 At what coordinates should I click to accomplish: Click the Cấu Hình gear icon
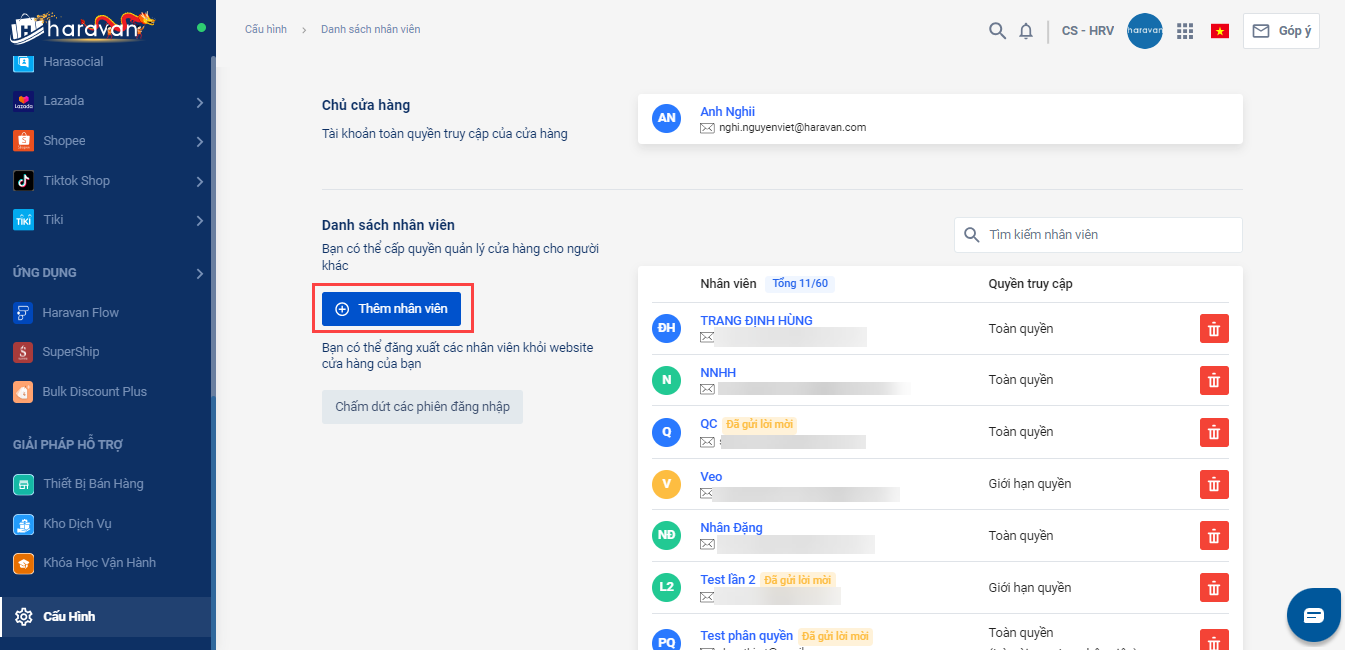pyautogui.click(x=24, y=617)
